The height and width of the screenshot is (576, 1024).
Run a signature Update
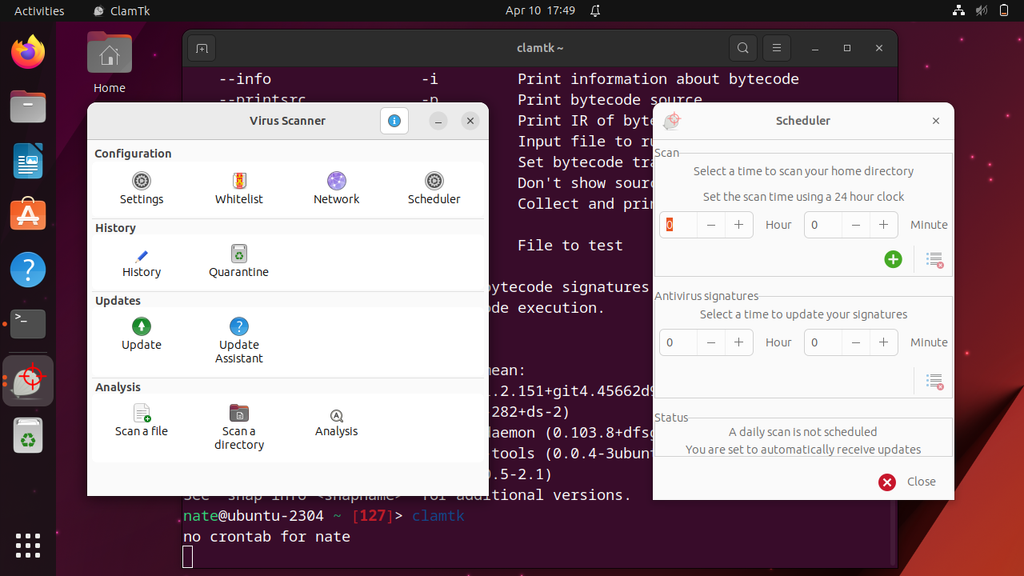[140, 335]
